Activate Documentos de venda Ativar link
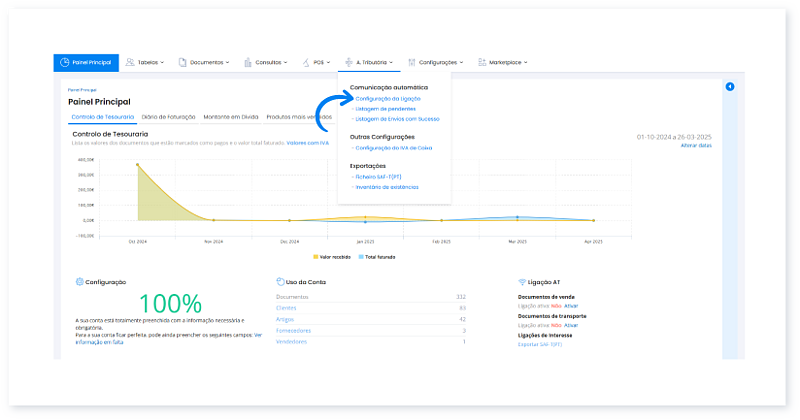The width and height of the screenshot is (800, 420). (x=571, y=305)
